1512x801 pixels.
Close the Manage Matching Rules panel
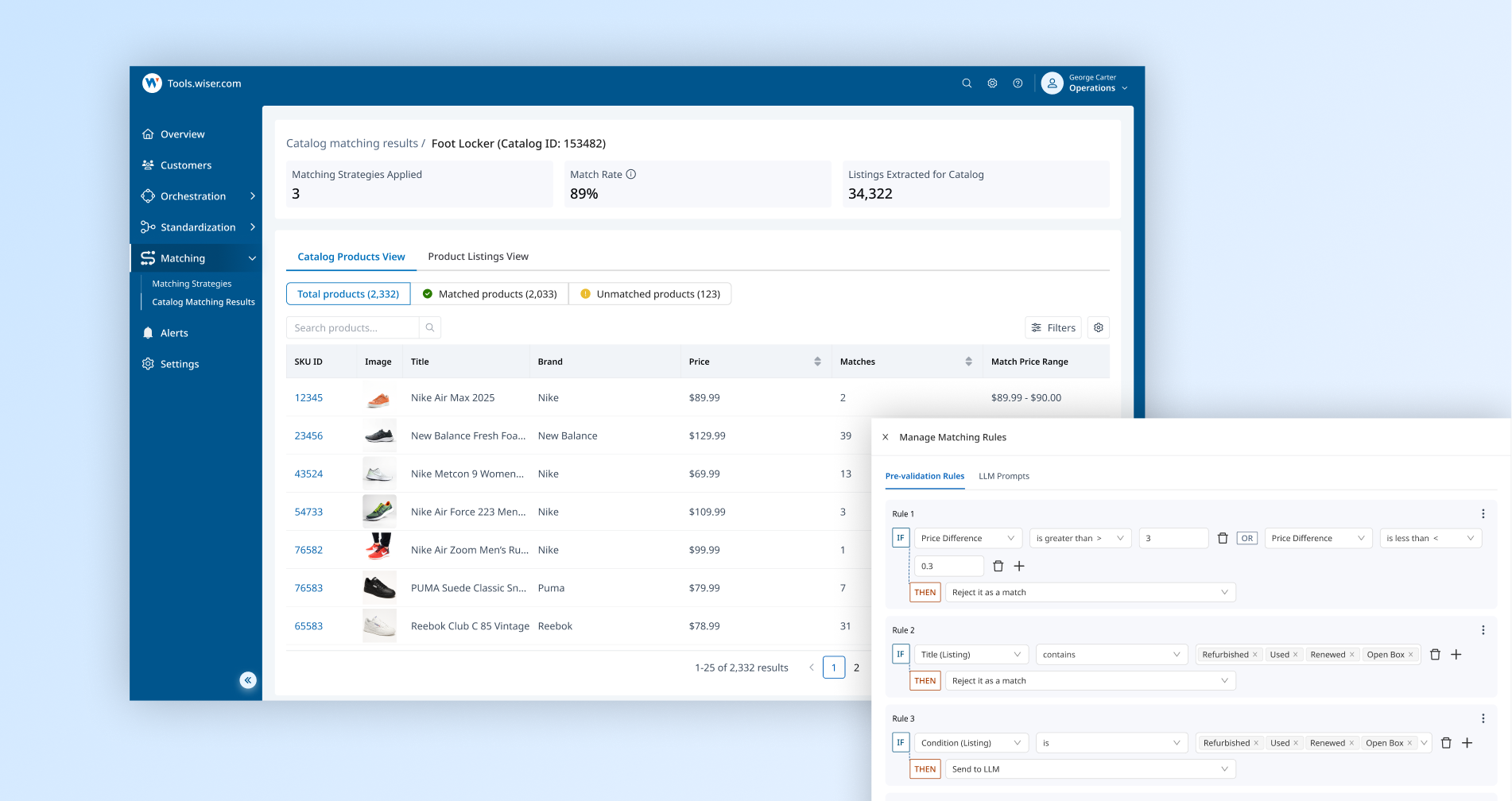click(x=885, y=437)
